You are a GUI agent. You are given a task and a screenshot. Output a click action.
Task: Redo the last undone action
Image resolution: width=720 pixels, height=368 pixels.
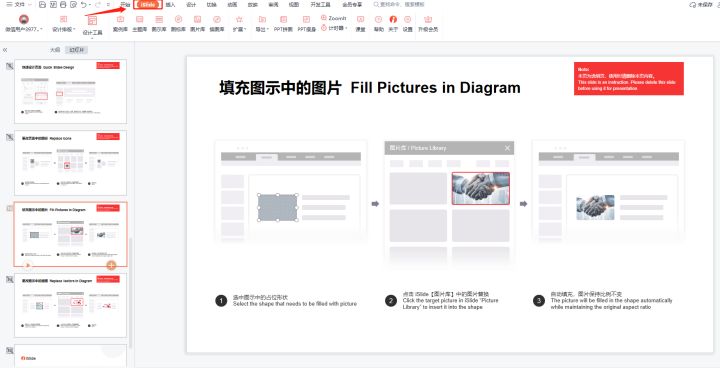pos(98,5)
